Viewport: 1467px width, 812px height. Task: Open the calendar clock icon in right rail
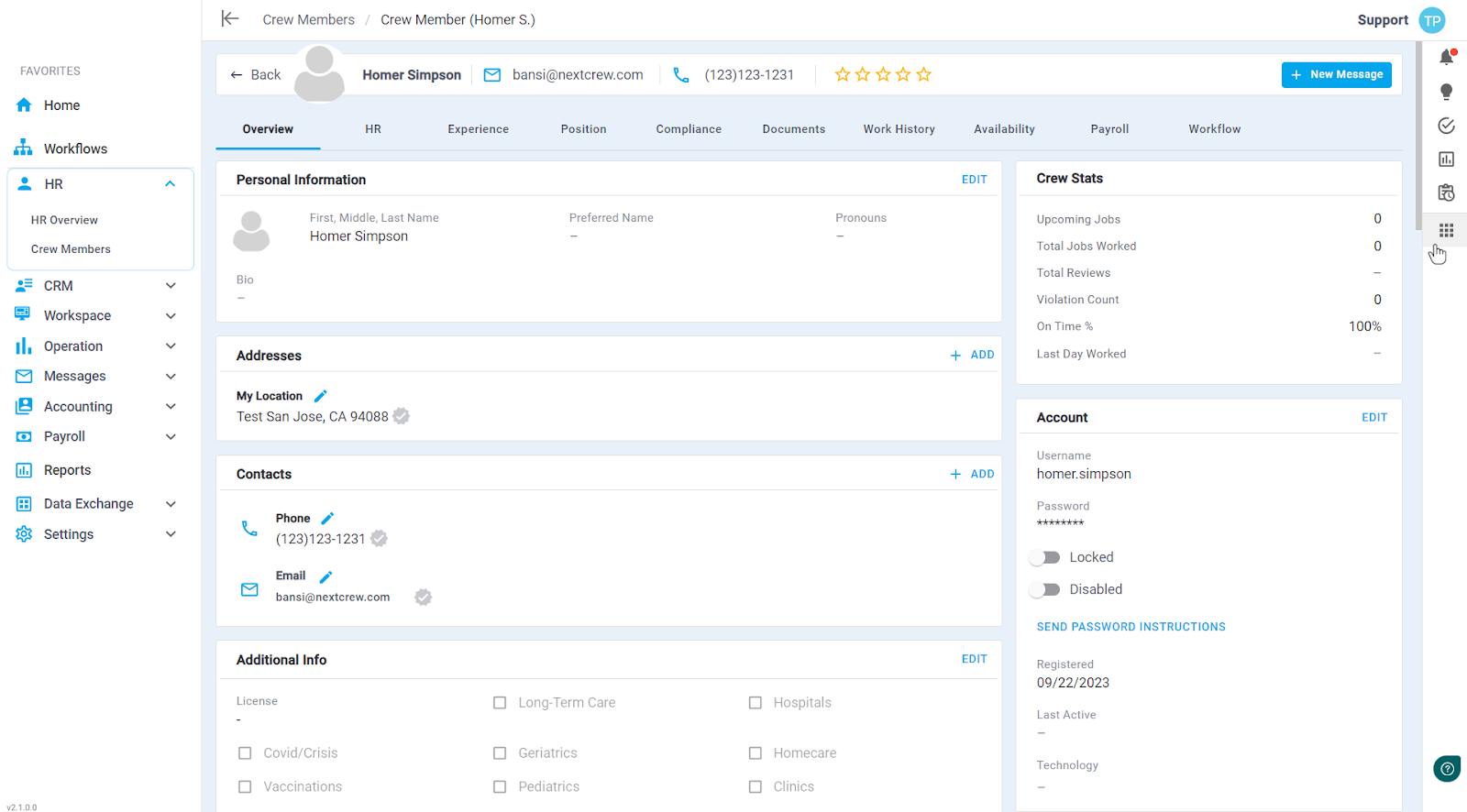coord(1447,193)
